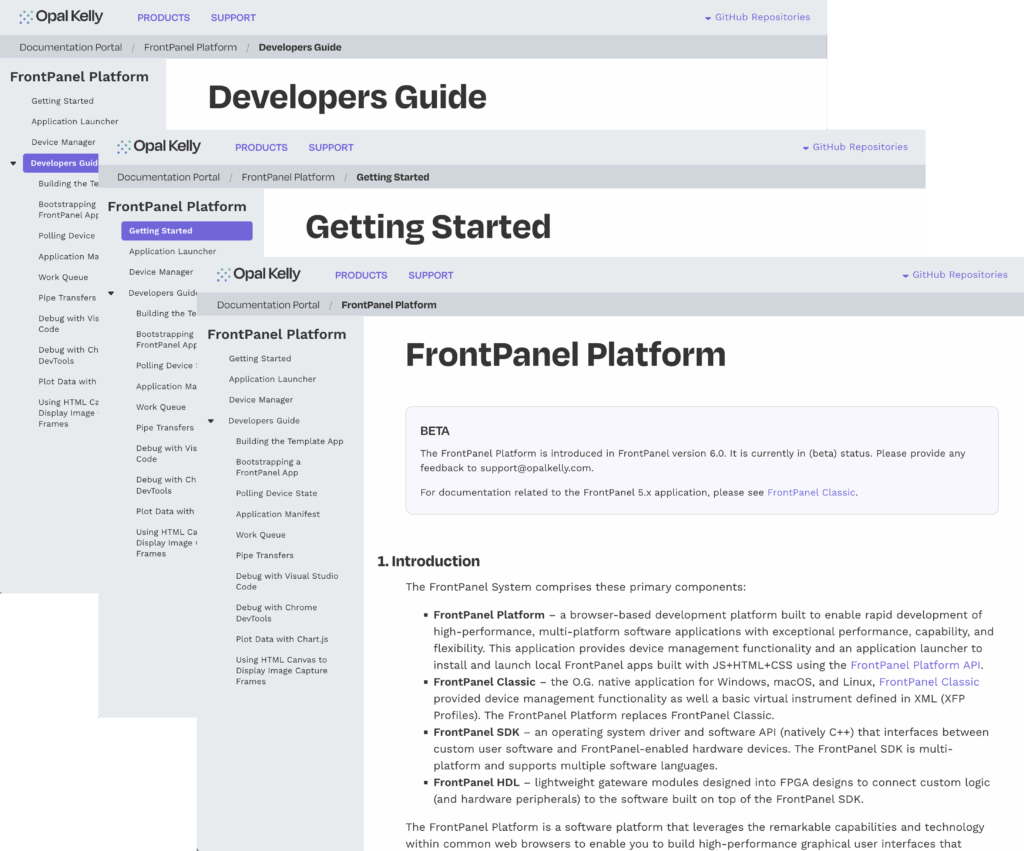Click the BETA heading in the notice box
The width and height of the screenshot is (1024, 851).
tap(434, 431)
